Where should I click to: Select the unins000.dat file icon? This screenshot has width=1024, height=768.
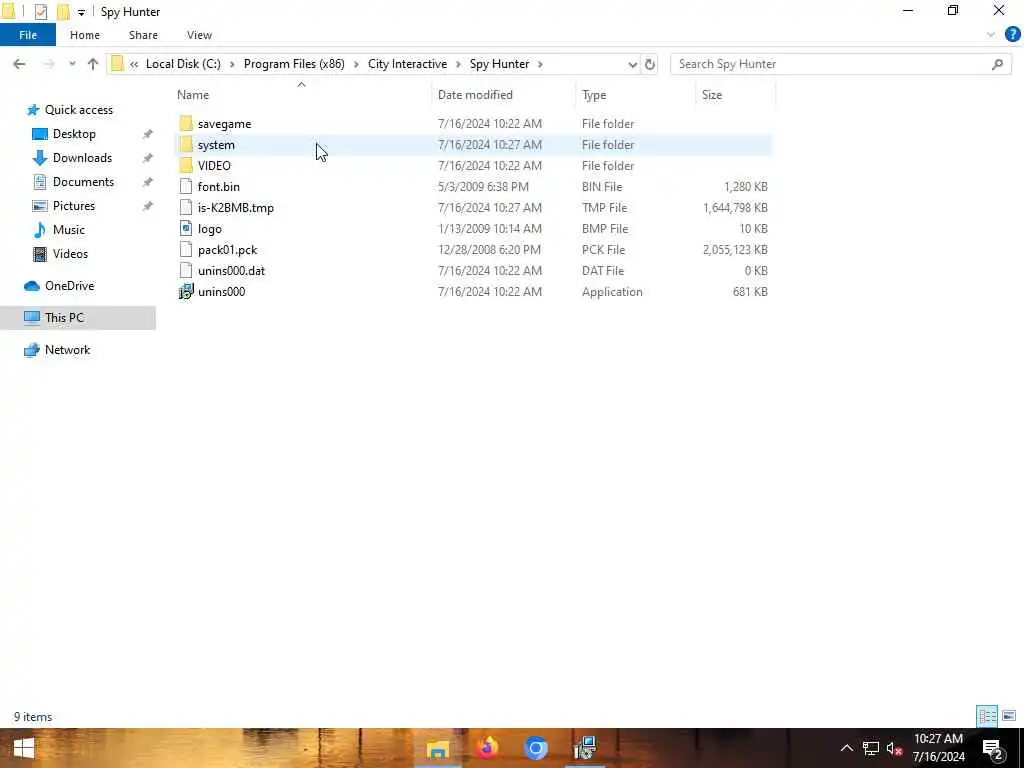[186, 270]
